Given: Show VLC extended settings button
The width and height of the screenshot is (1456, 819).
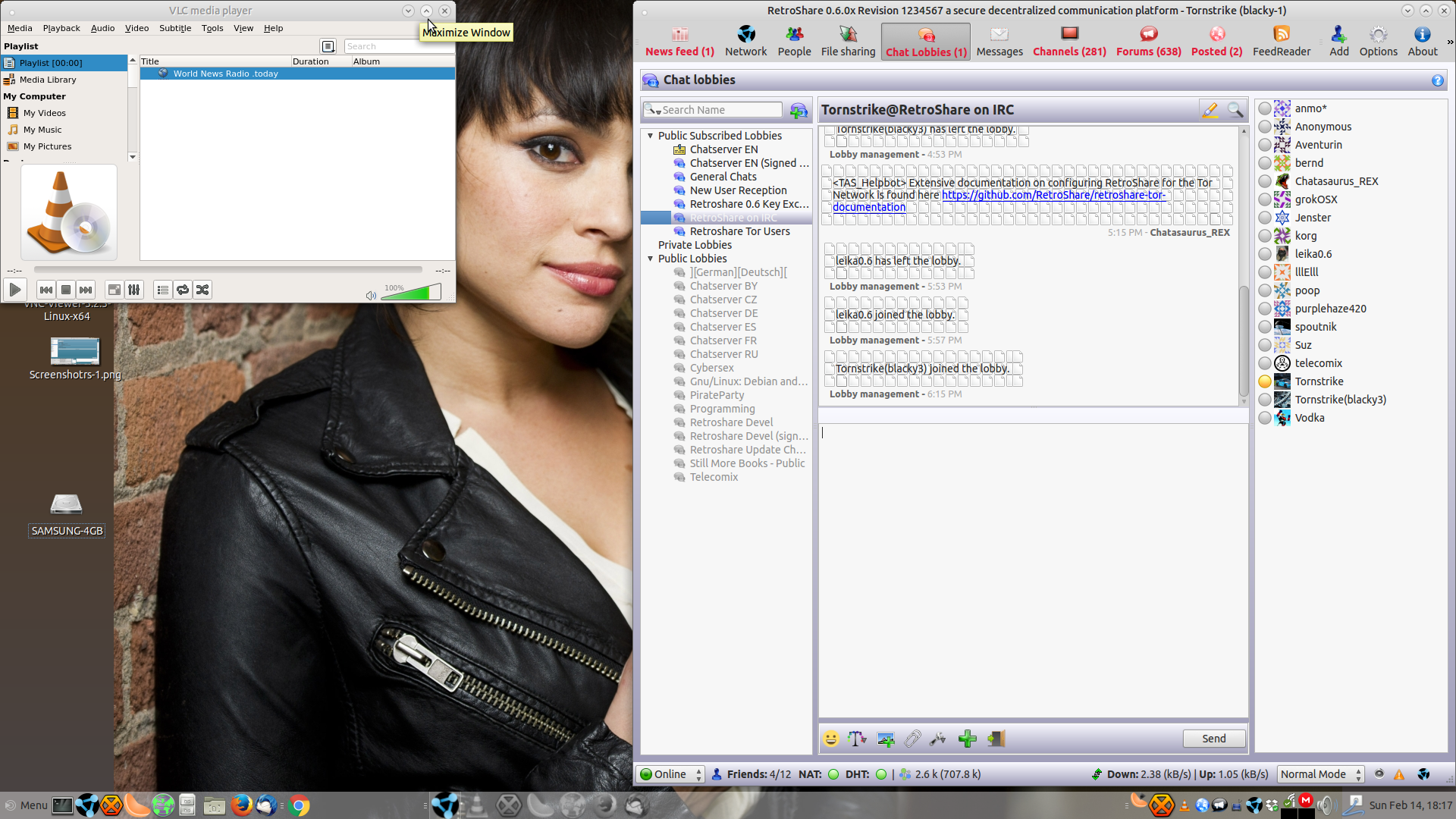Looking at the screenshot, I should (x=134, y=290).
